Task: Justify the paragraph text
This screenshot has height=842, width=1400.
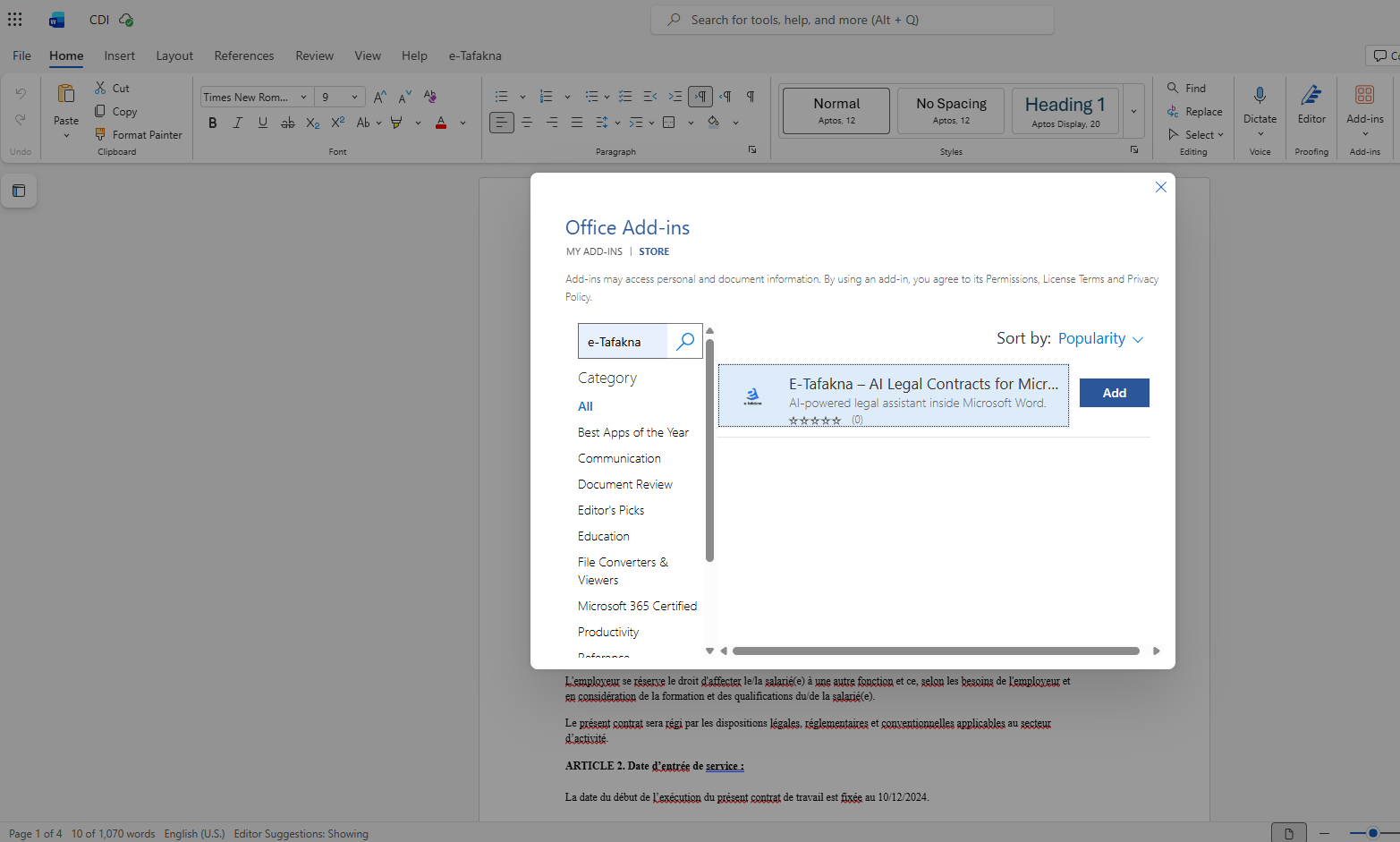Action: click(577, 123)
